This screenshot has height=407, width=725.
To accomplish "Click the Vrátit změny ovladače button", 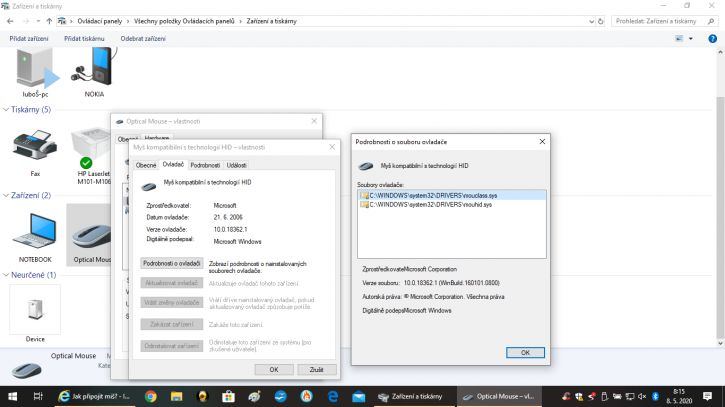I will [x=172, y=302].
